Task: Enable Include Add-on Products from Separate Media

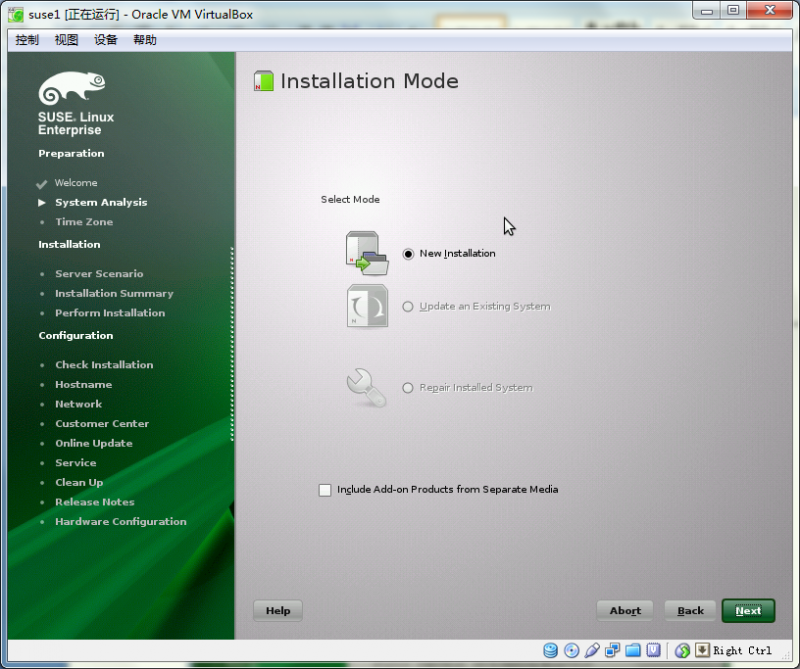Action: (x=325, y=490)
